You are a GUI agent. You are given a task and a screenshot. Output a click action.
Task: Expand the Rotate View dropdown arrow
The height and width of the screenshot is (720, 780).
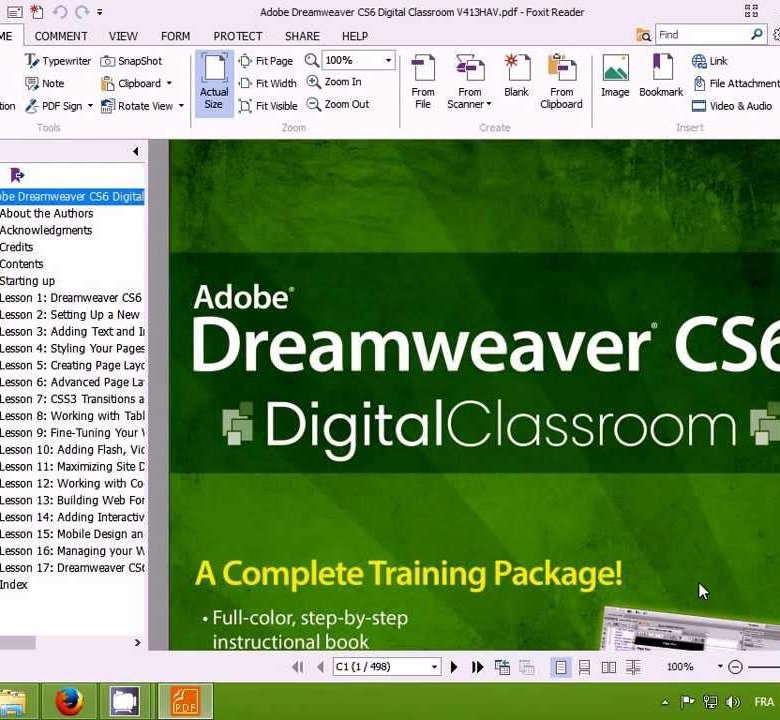181,105
